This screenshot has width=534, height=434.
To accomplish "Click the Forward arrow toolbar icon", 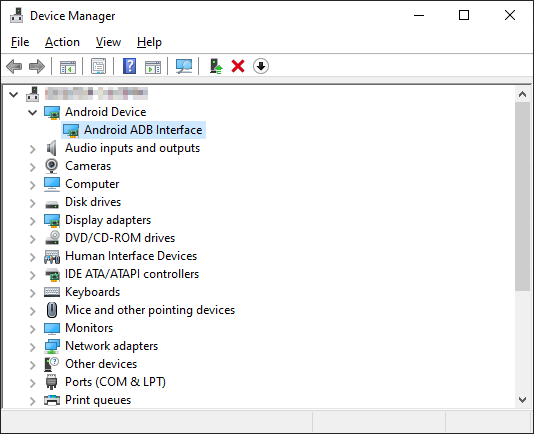I will click(37, 66).
